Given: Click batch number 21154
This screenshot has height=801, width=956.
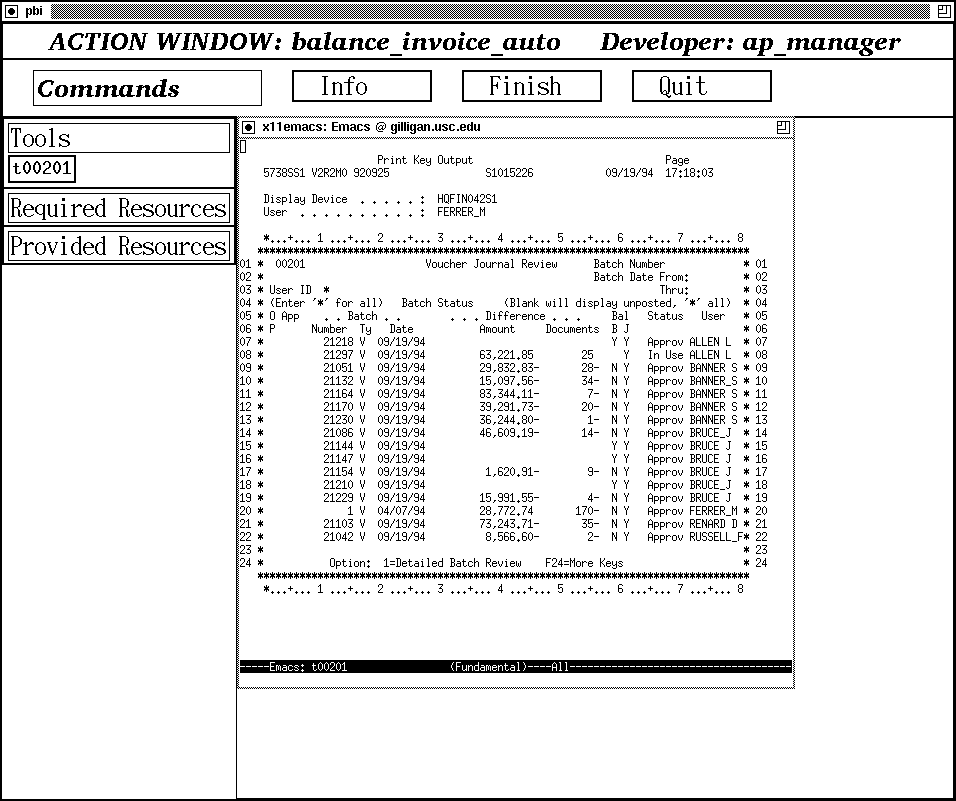Looking at the screenshot, I should (x=338, y=472).
